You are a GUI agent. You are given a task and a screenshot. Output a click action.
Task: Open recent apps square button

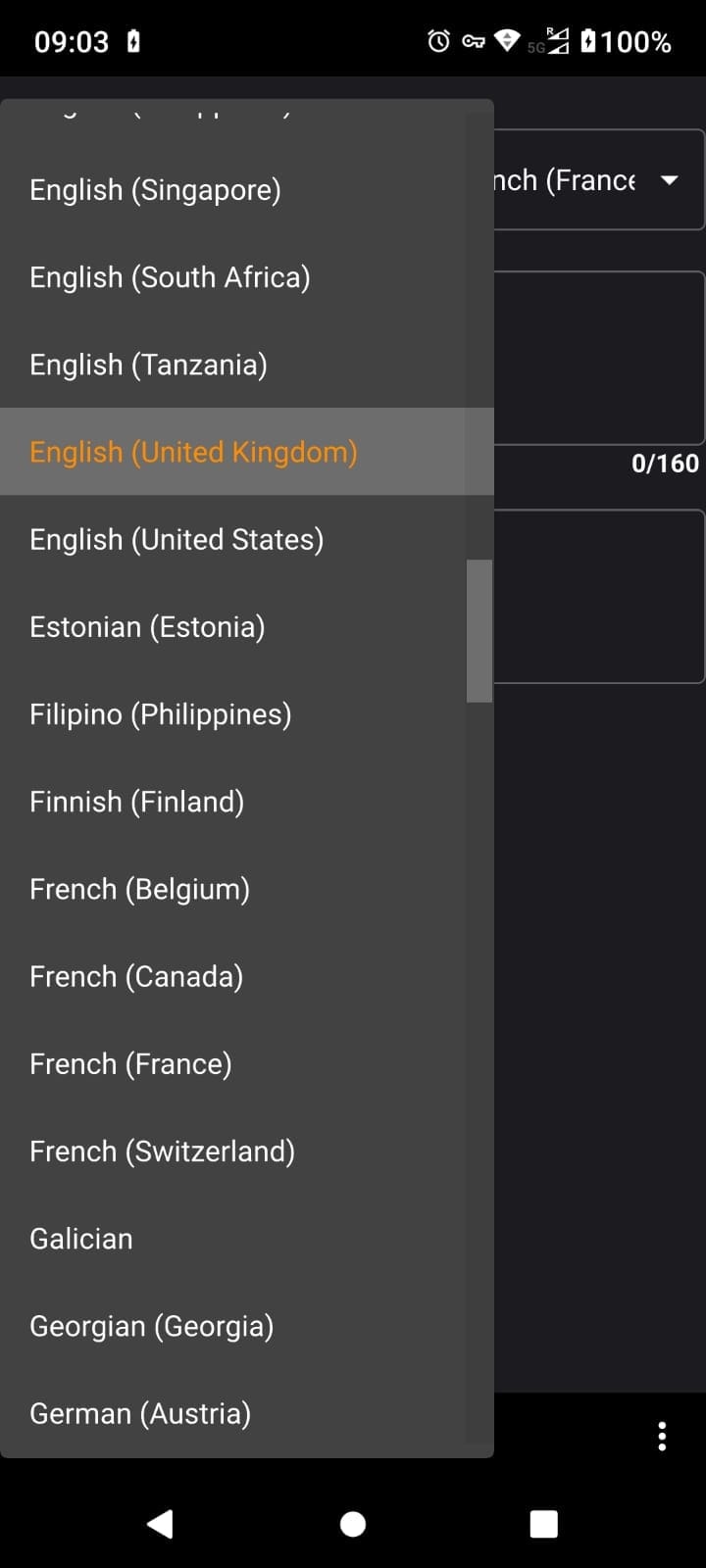click(x=543, y=1524)
